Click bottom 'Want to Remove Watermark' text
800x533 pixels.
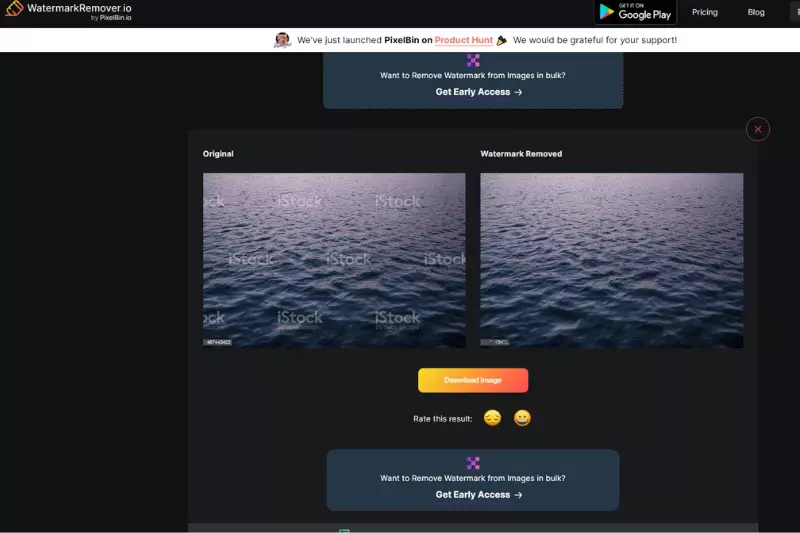[472, 478]
